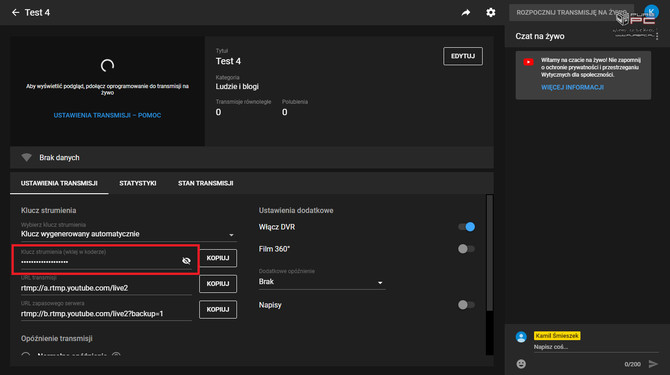Open settings with the gear icon
670x375 pixels.
[491, 12]
